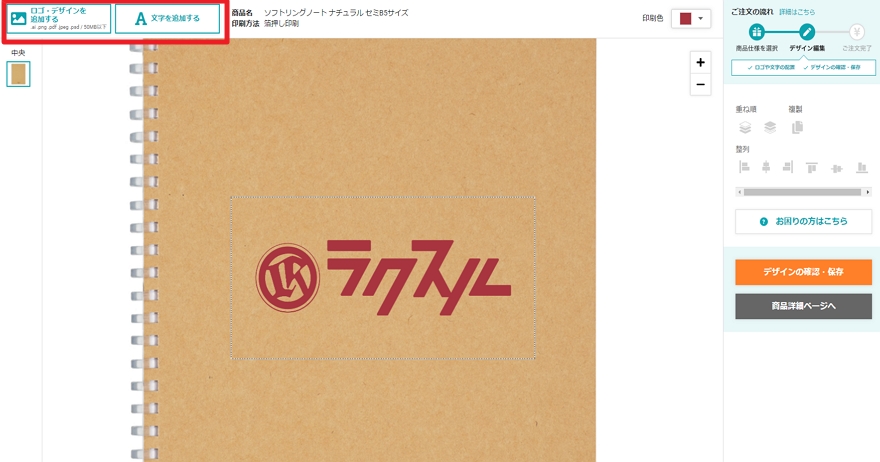Click the orange 'デザインの確認・保存' button
This screenshot has height=462, width=880.
(803, 272)
